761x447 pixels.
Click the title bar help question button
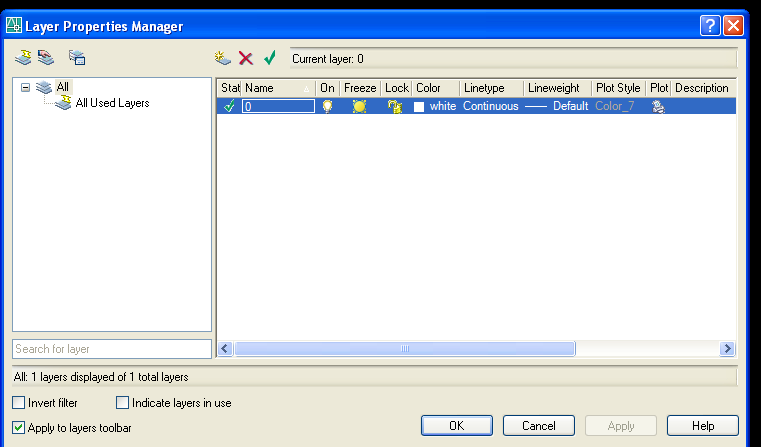point(710,26)
